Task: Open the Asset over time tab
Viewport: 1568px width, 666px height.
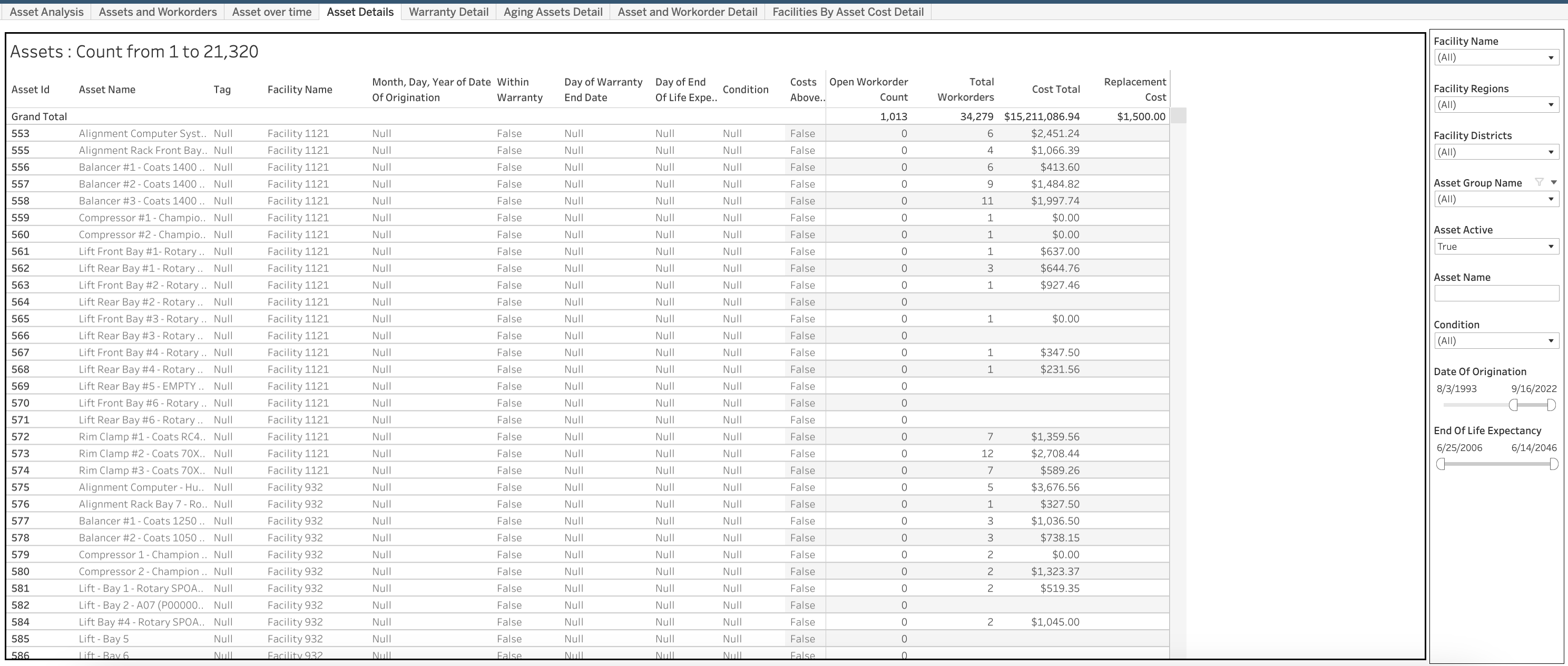Action: click(x=271, y=12)
